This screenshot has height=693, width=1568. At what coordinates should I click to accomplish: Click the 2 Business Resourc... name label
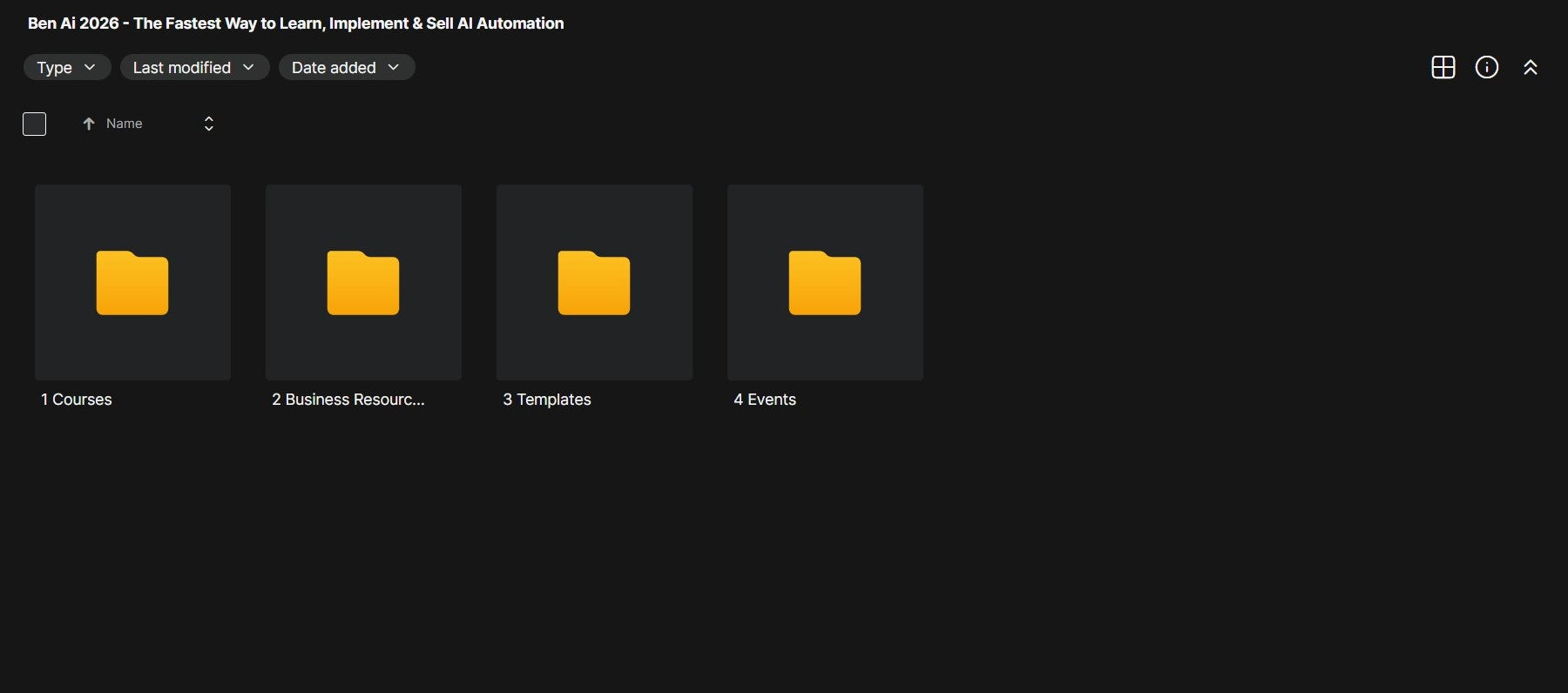pyautogui.click(x=348, y=400)
